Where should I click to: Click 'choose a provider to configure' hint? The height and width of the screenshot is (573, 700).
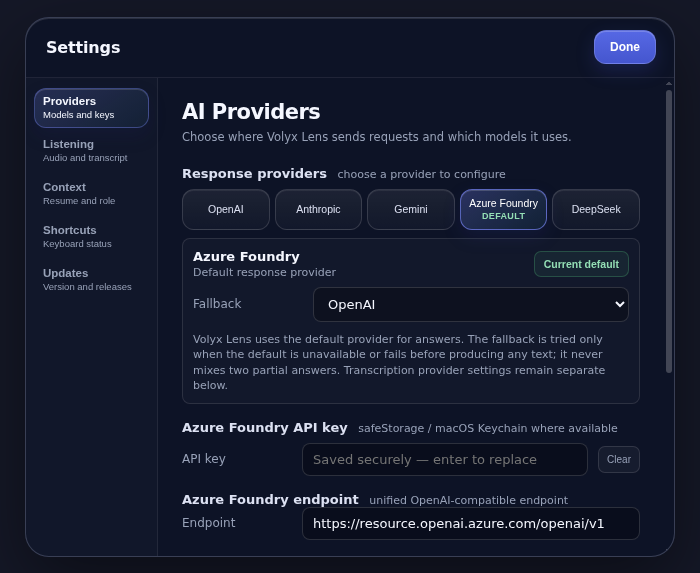(x=421, y=174)
